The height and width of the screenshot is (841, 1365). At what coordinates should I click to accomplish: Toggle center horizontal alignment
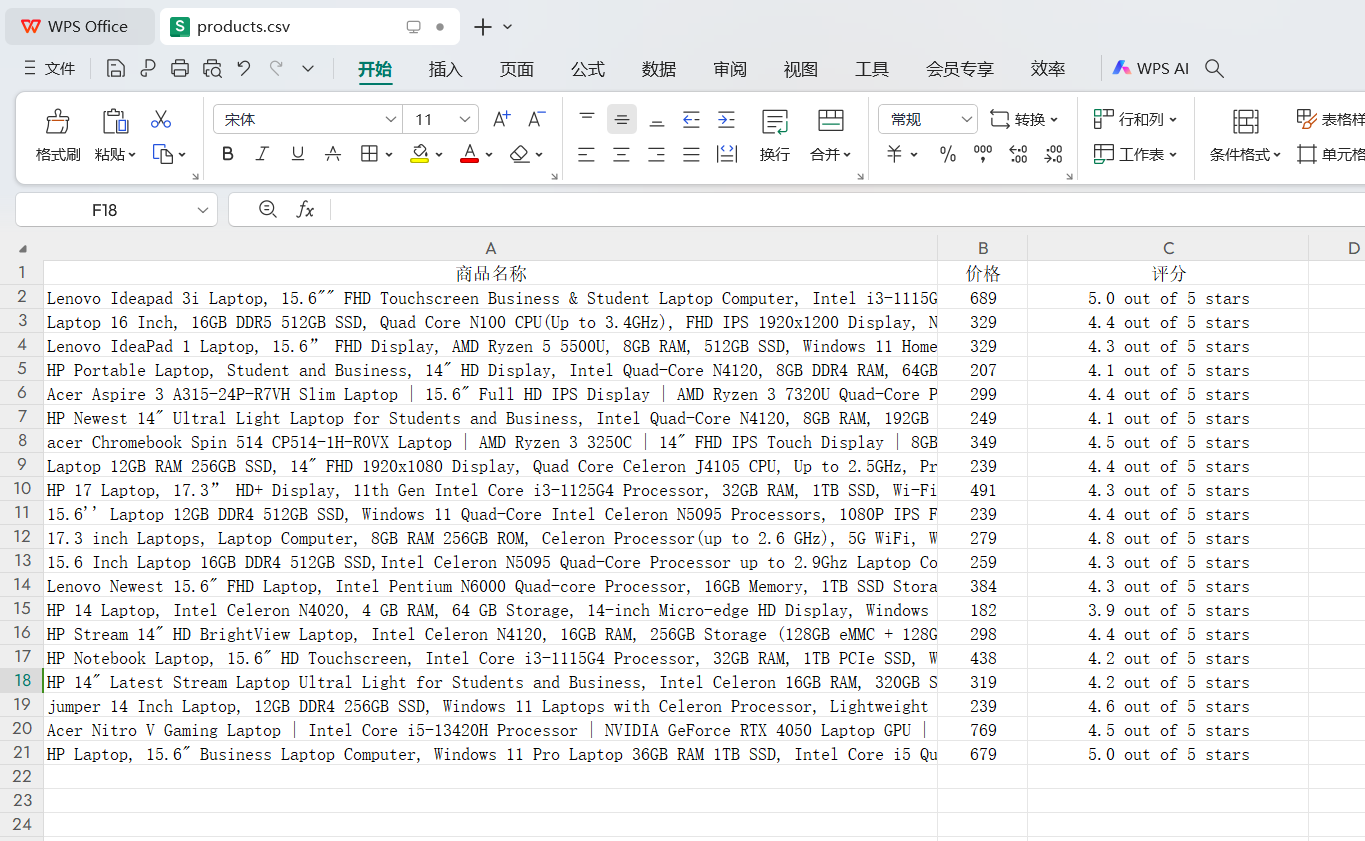click(x=621, y=154)
